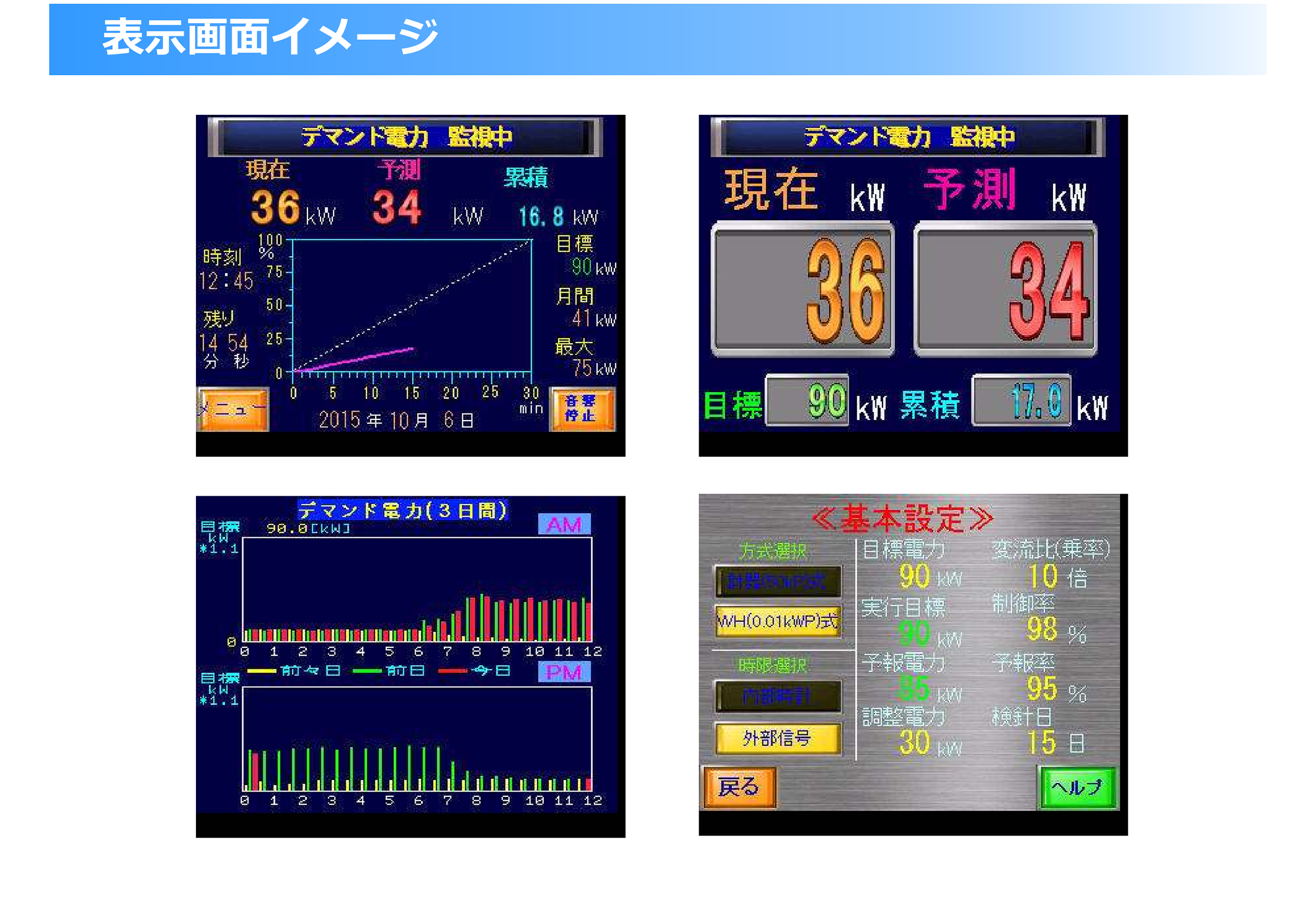Select the dark button under 方式選択

pos(777,582)
